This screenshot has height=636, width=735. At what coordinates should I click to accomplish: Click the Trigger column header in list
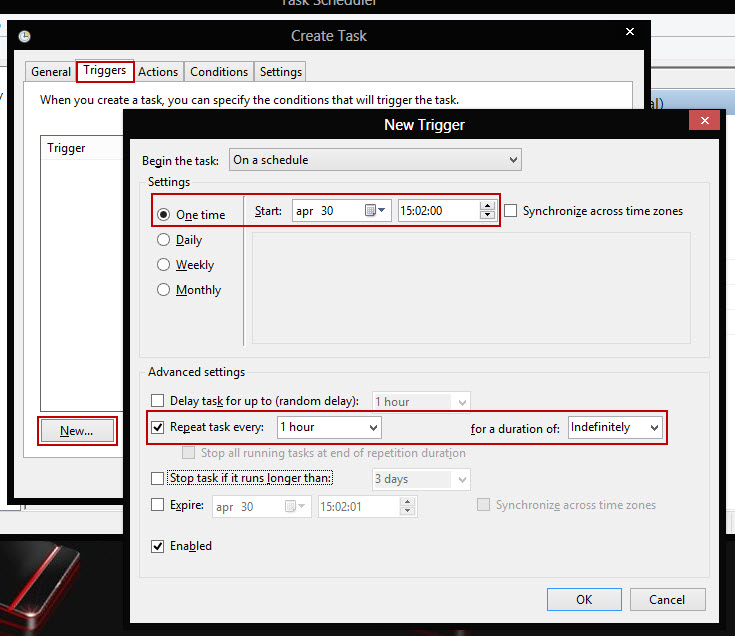pos(82,148)
